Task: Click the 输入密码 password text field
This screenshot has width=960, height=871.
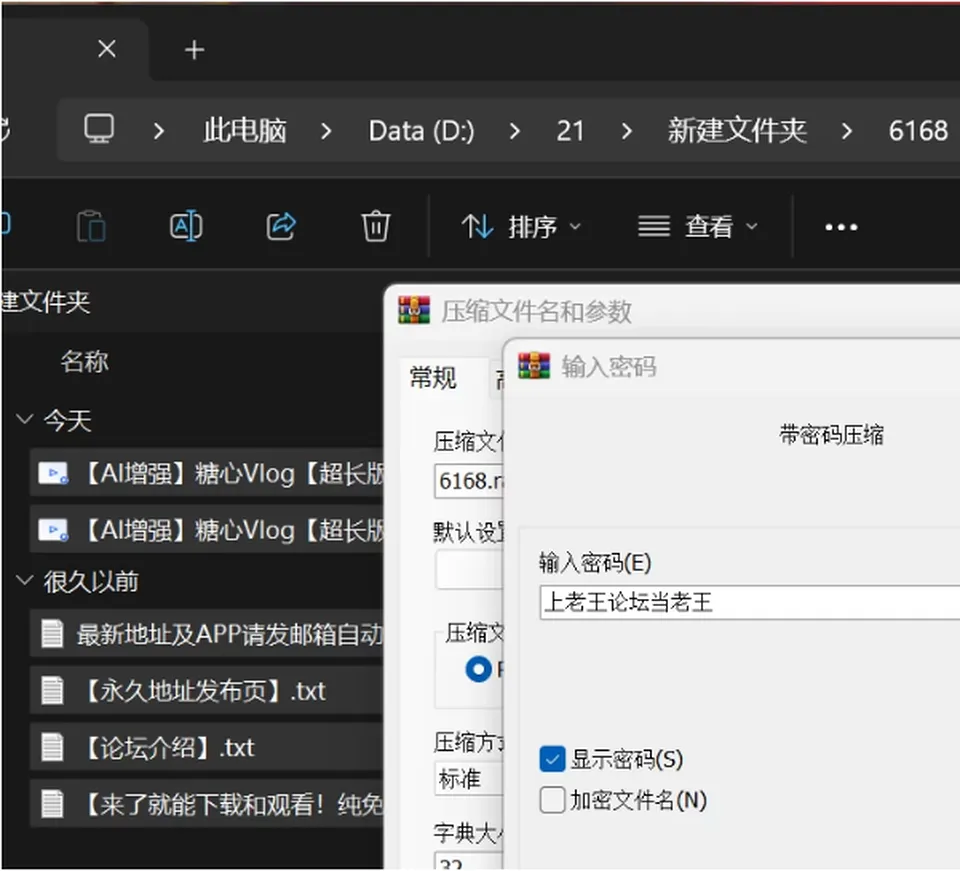Action: [x=750, y=602]
